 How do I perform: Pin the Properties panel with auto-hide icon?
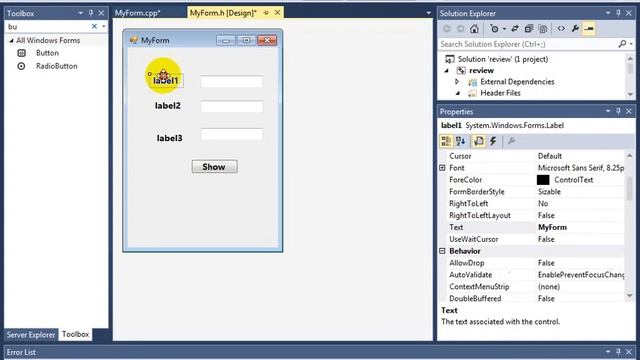coord(618,111)
